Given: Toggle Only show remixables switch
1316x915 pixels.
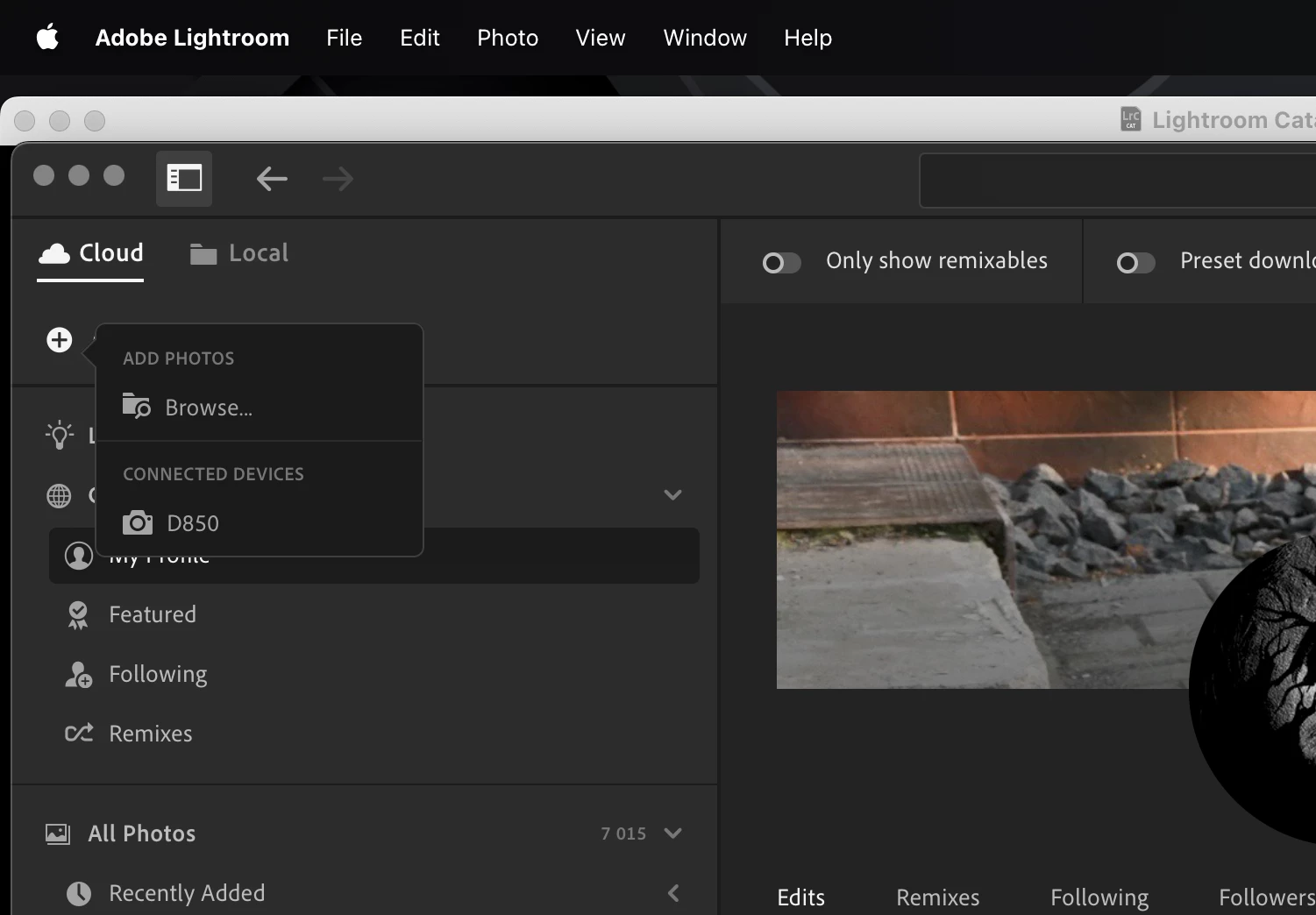Looking at the screenshot, I should coord(781,263).
